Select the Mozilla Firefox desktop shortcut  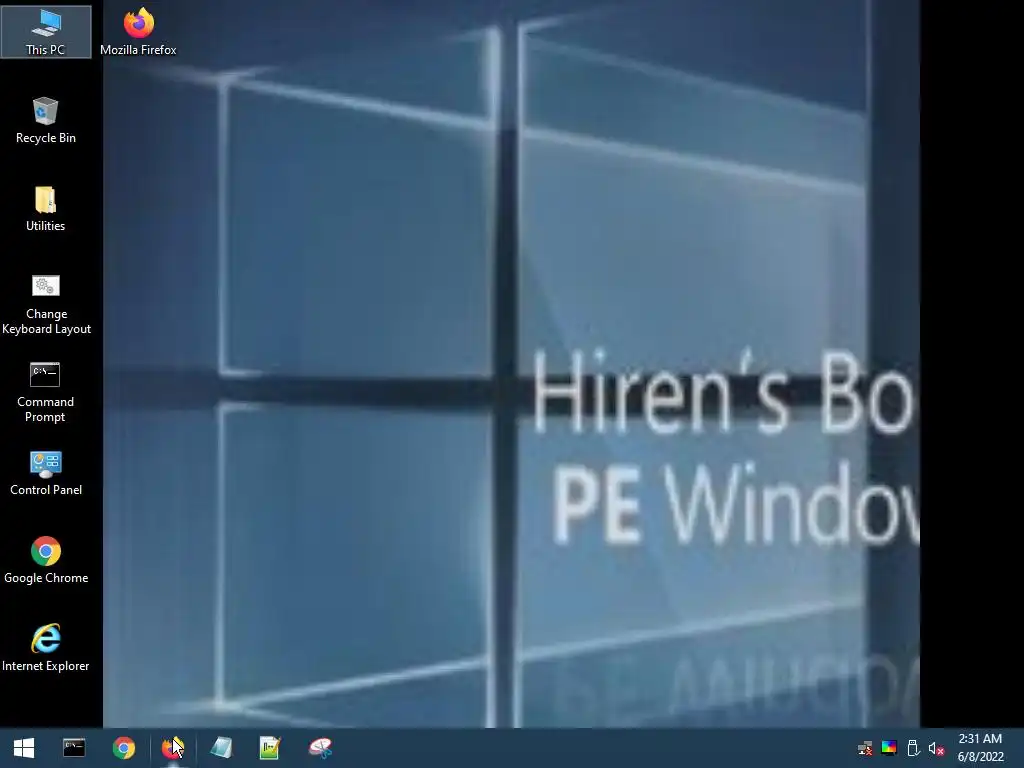[x=138, y=32]
